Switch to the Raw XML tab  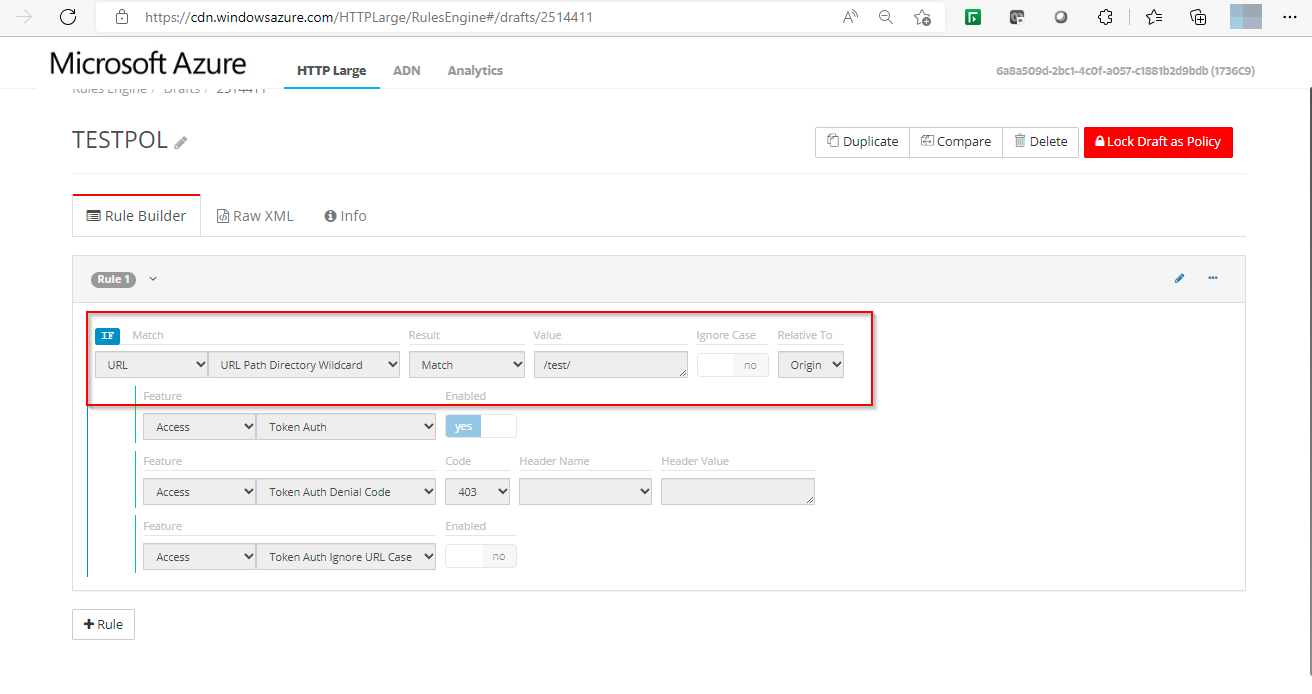(256, 216)
